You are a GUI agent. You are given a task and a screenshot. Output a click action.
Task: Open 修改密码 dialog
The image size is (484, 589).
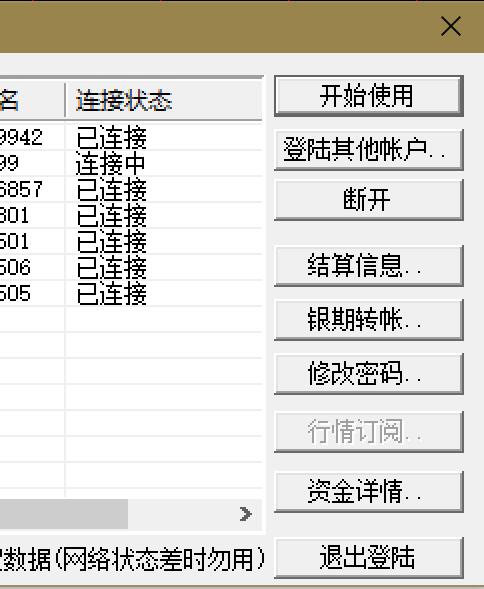(369, 374)
